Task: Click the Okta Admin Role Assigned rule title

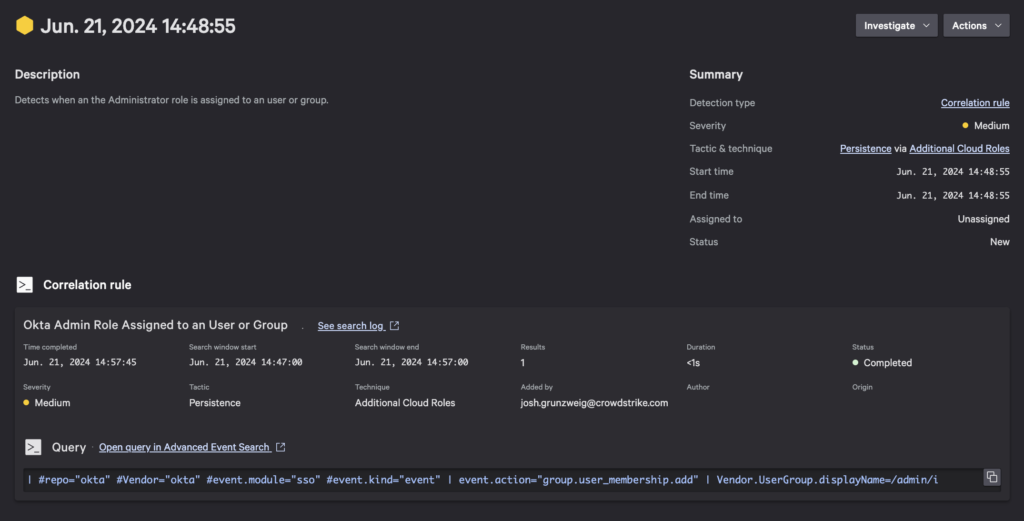Action: [x=155, y=325]
